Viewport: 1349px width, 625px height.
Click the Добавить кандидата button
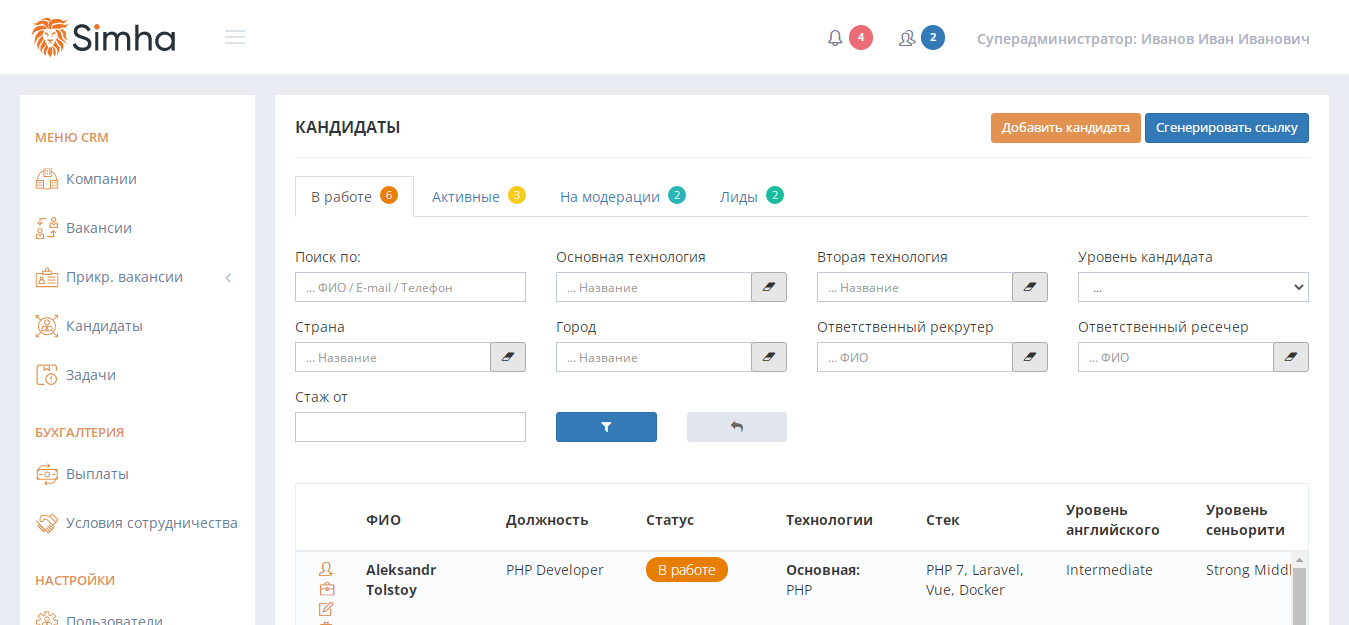click(x=1065, y=128)
